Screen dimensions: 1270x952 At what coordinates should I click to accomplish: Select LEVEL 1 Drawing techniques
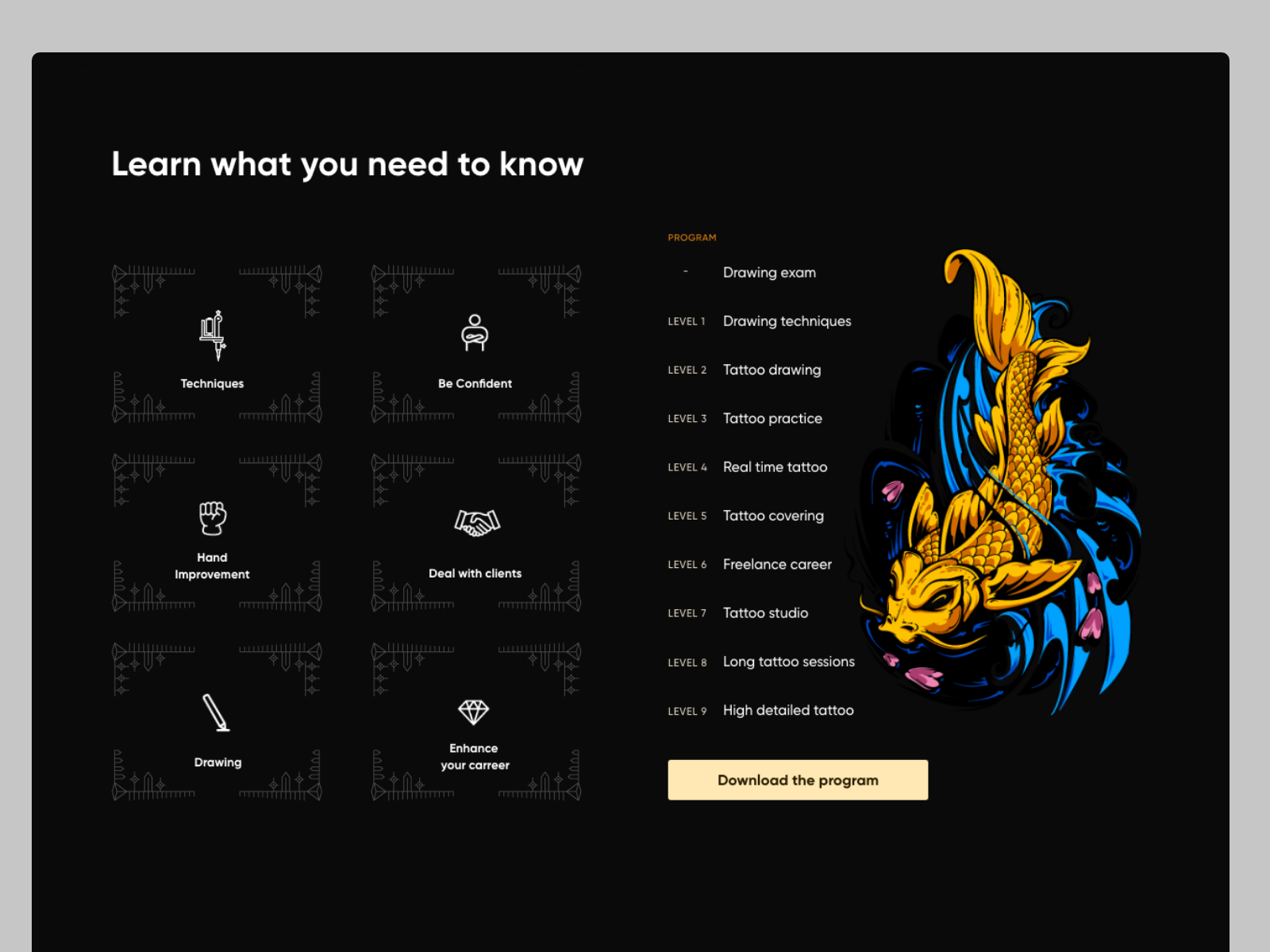tap(787, 321)
